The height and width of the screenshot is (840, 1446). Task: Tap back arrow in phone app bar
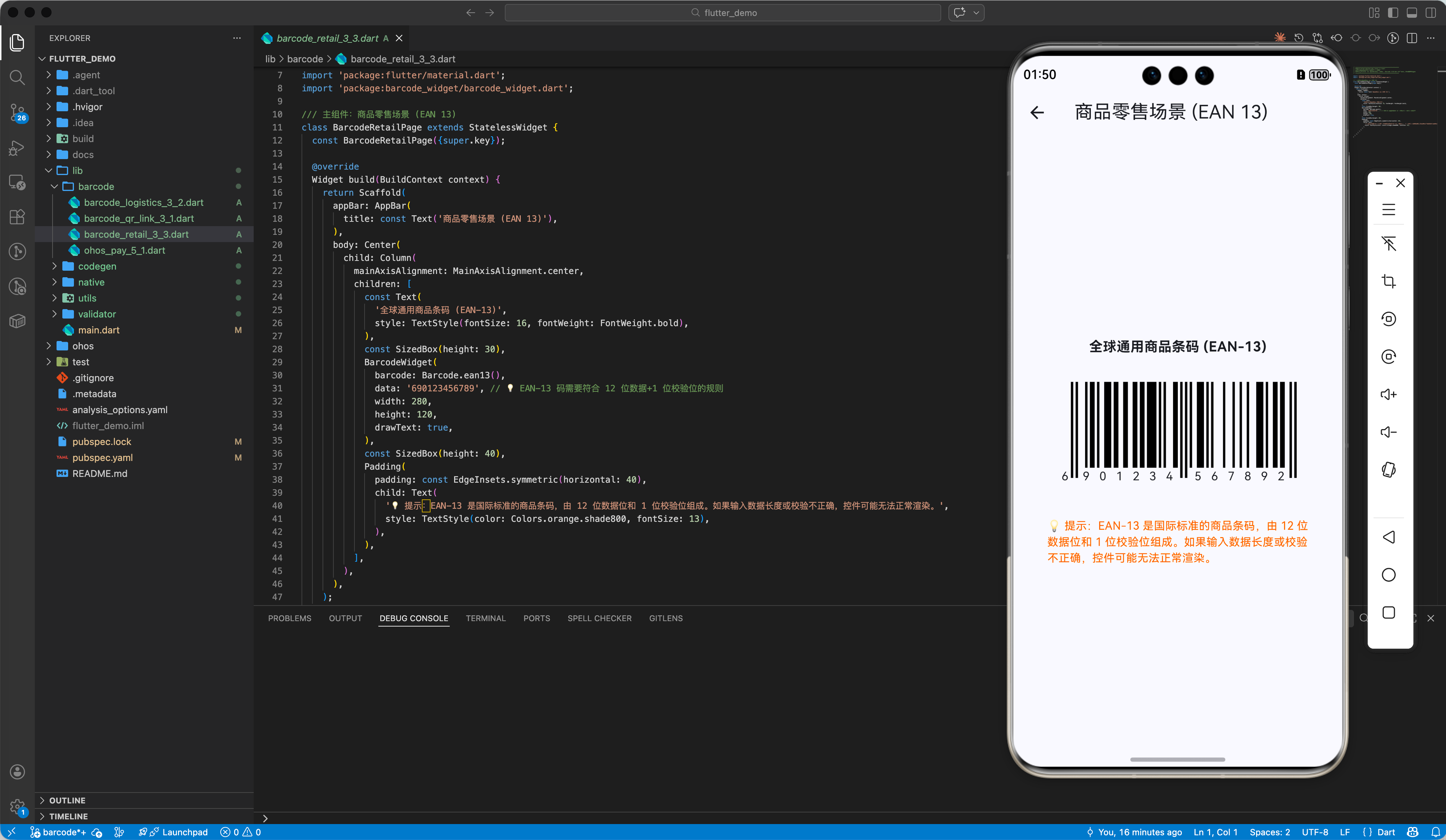click(x=1037, y=112)
